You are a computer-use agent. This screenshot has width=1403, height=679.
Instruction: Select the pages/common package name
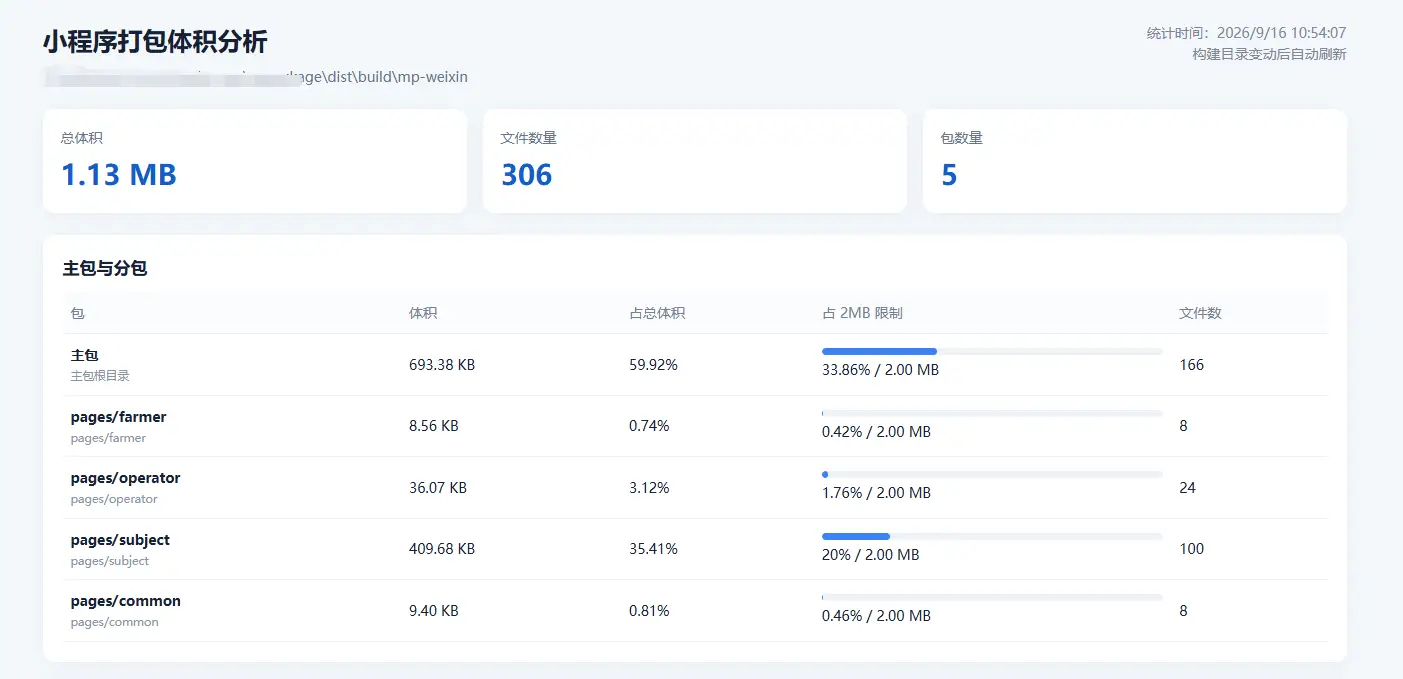click(126, 601)
